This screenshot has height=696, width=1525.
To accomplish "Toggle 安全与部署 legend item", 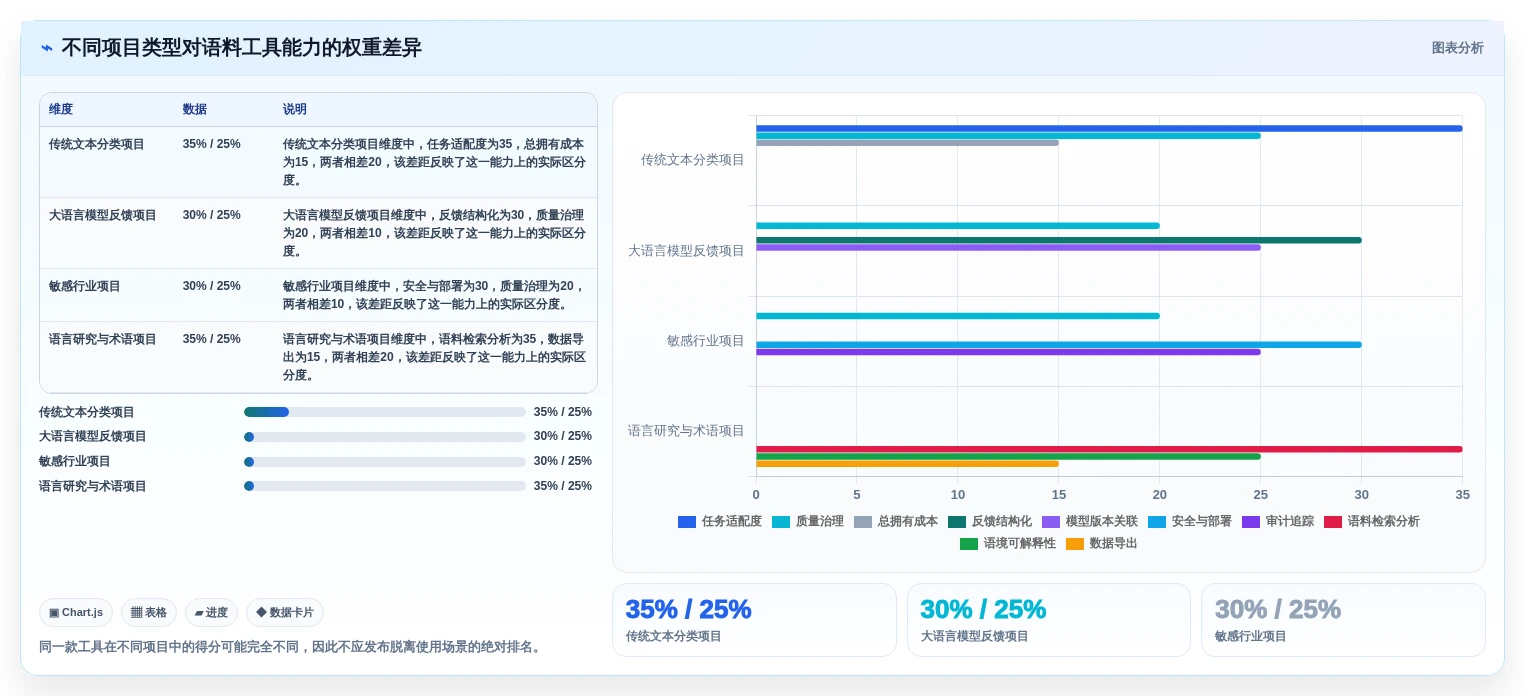I will [1190, 521].
